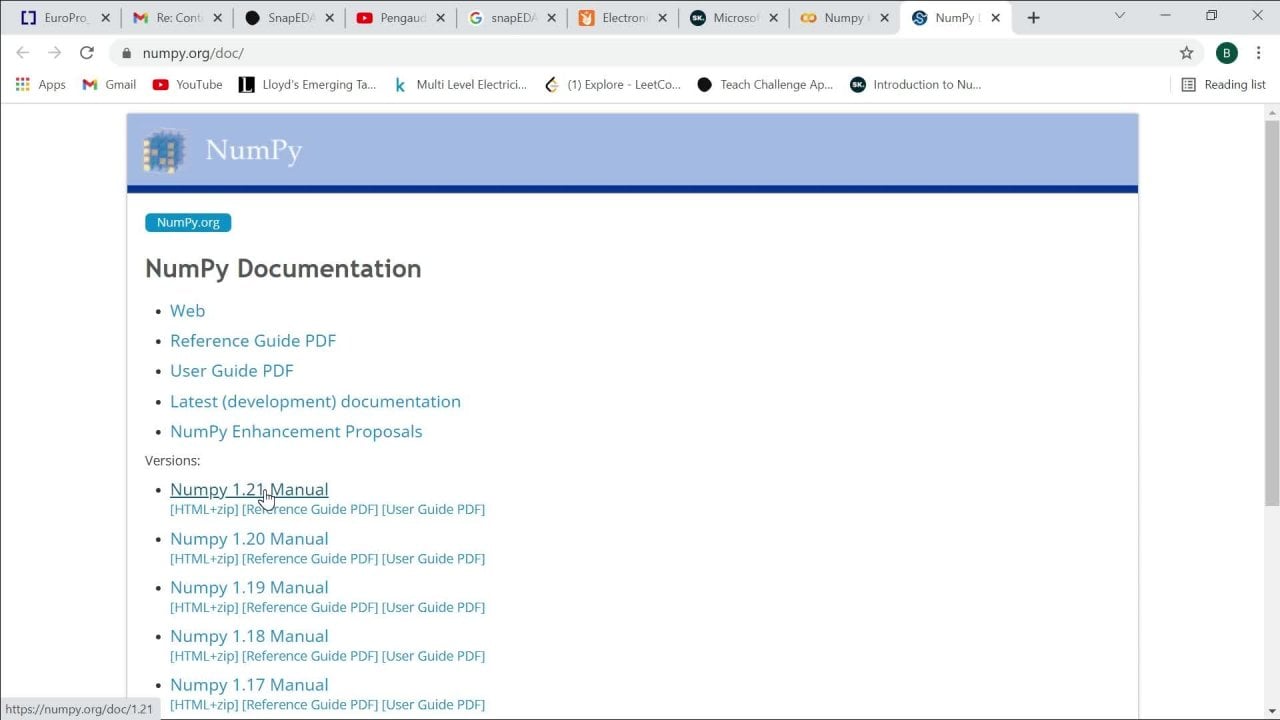
Task: Click the vertical page scrollbar
Action: pos(1271,300)
